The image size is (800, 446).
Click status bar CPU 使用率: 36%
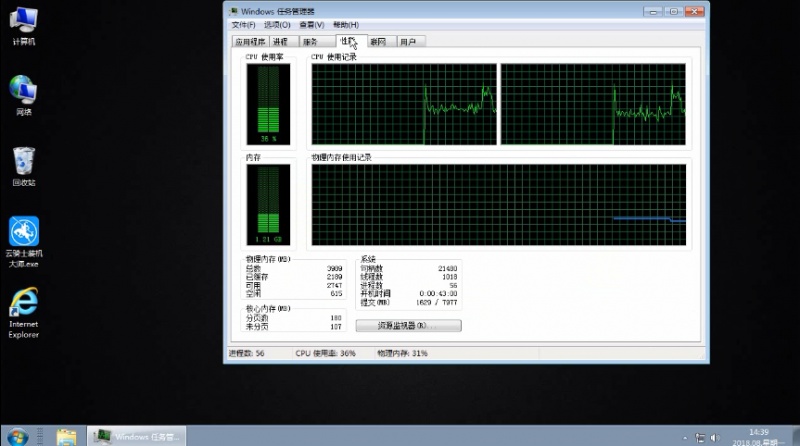326,353
